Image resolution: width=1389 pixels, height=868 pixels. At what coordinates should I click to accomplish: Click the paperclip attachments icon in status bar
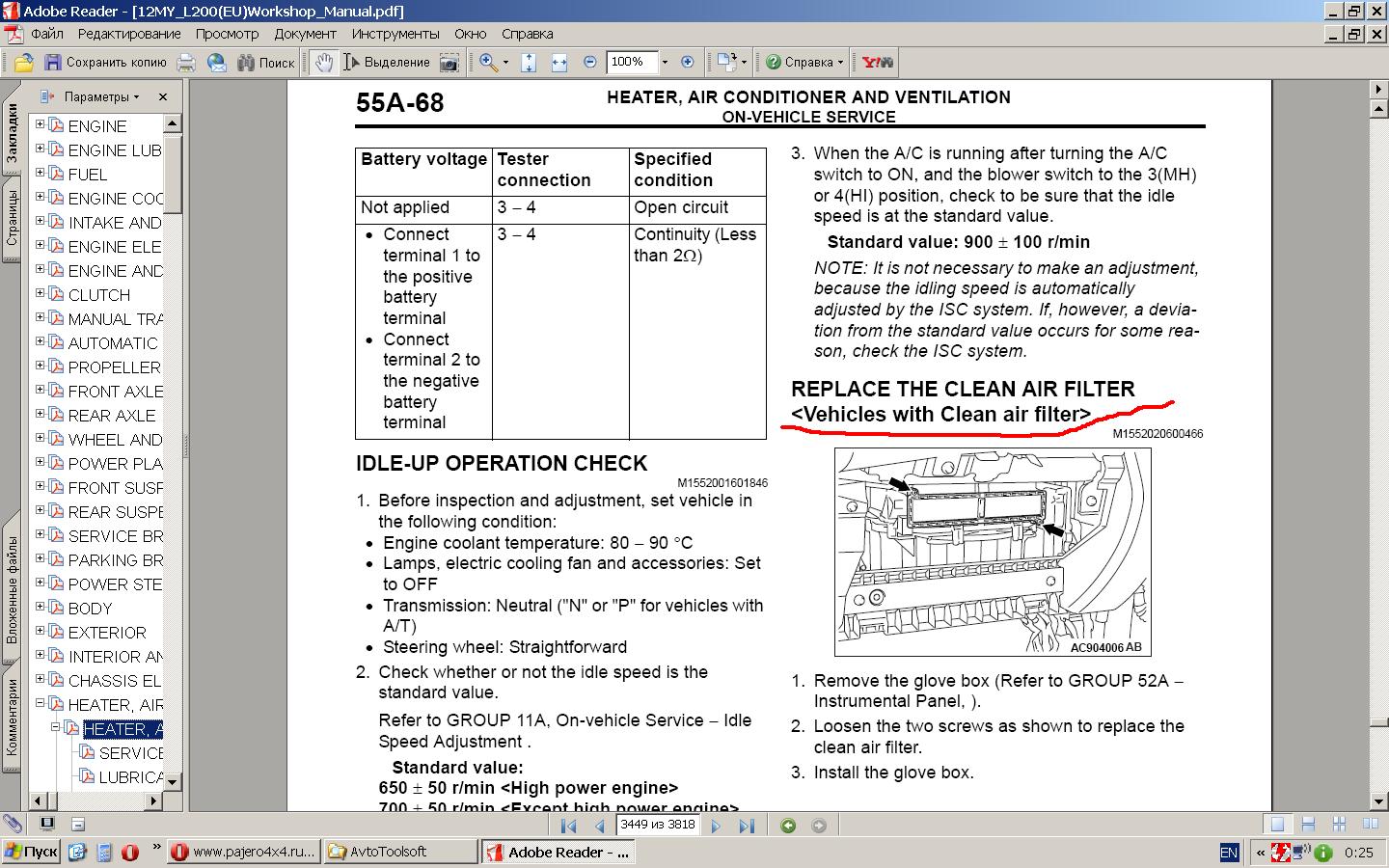(x=13, y=825)
